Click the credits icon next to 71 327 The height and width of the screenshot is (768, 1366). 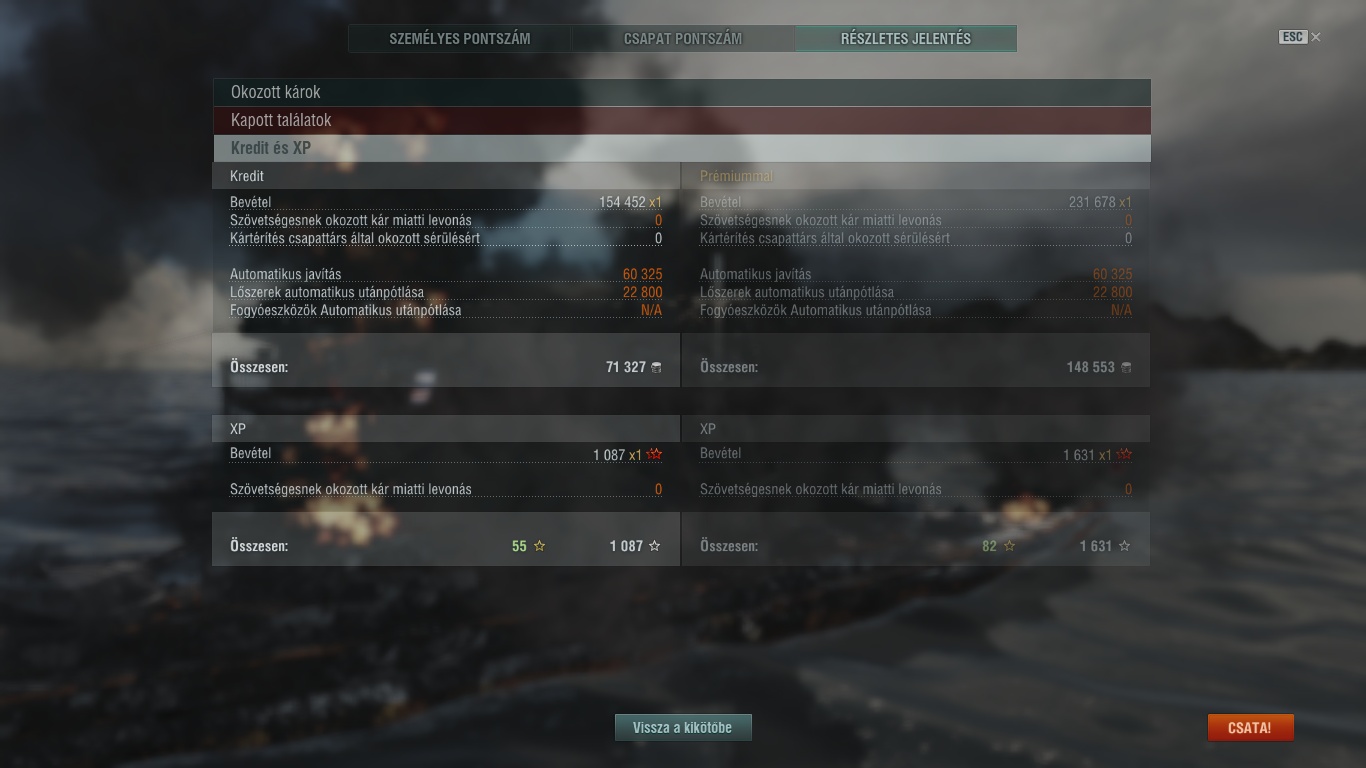(x=656, y=368)
